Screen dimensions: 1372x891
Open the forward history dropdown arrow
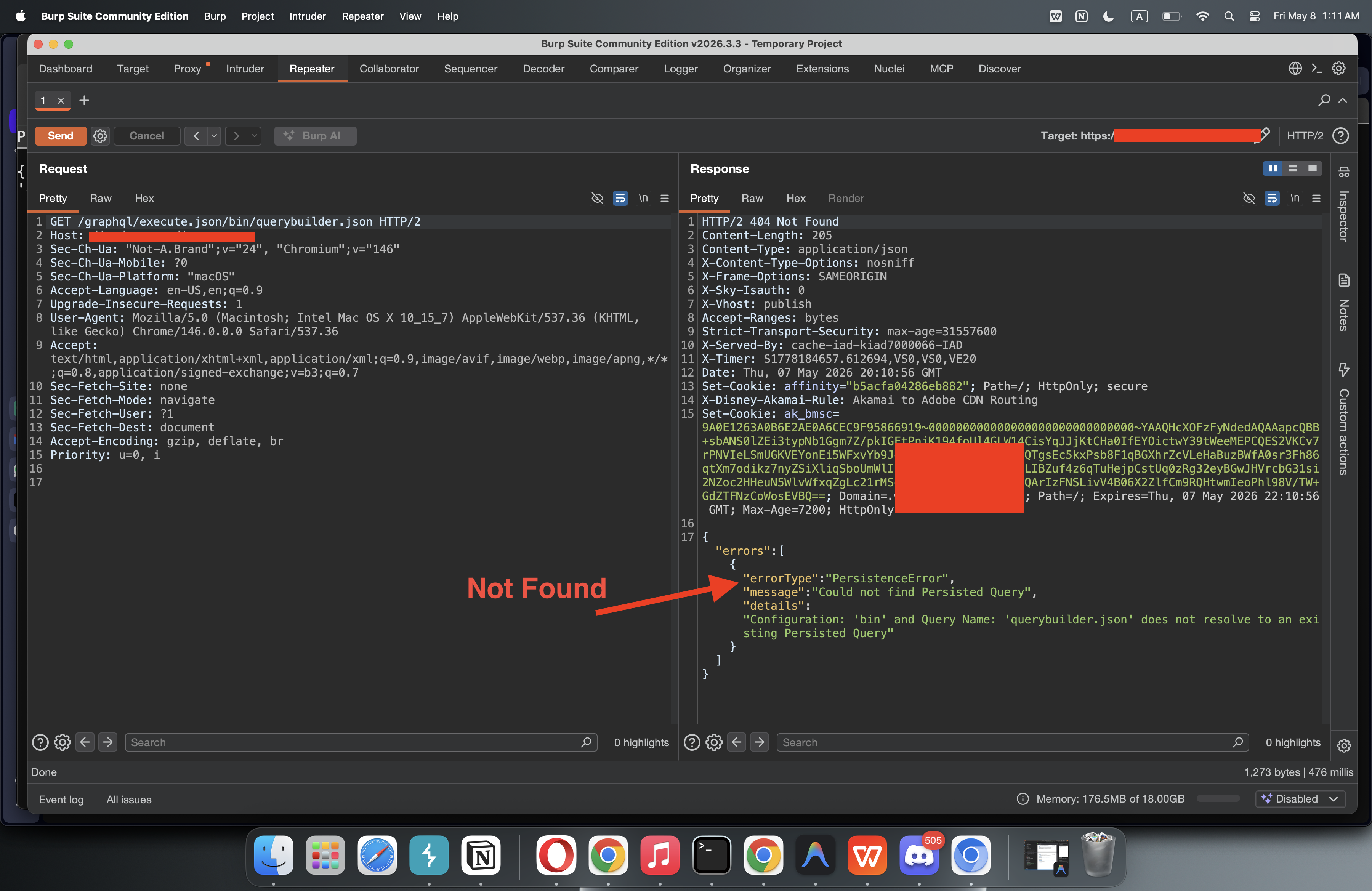coord(254,136)
